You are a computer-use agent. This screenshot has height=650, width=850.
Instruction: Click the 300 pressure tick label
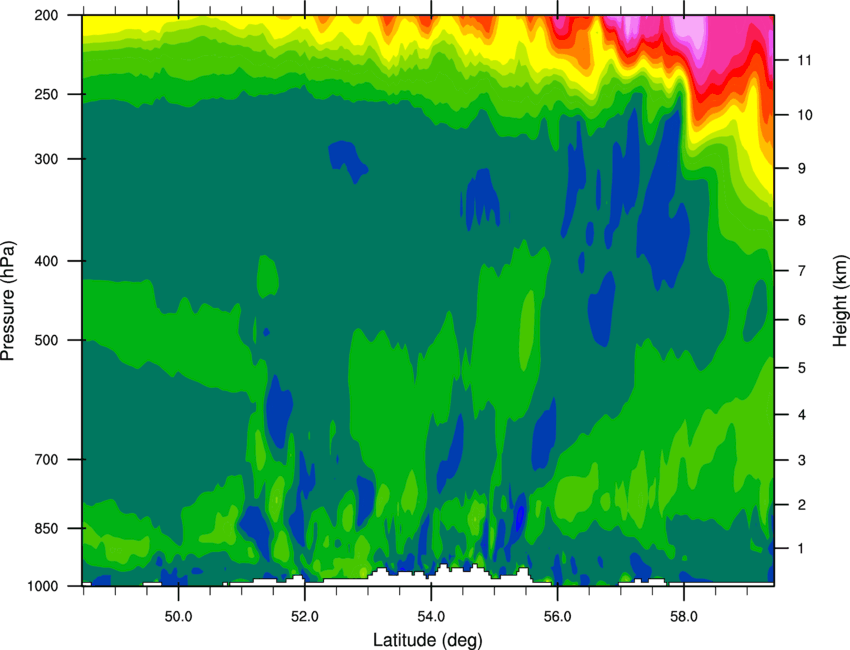click(47, 159)
